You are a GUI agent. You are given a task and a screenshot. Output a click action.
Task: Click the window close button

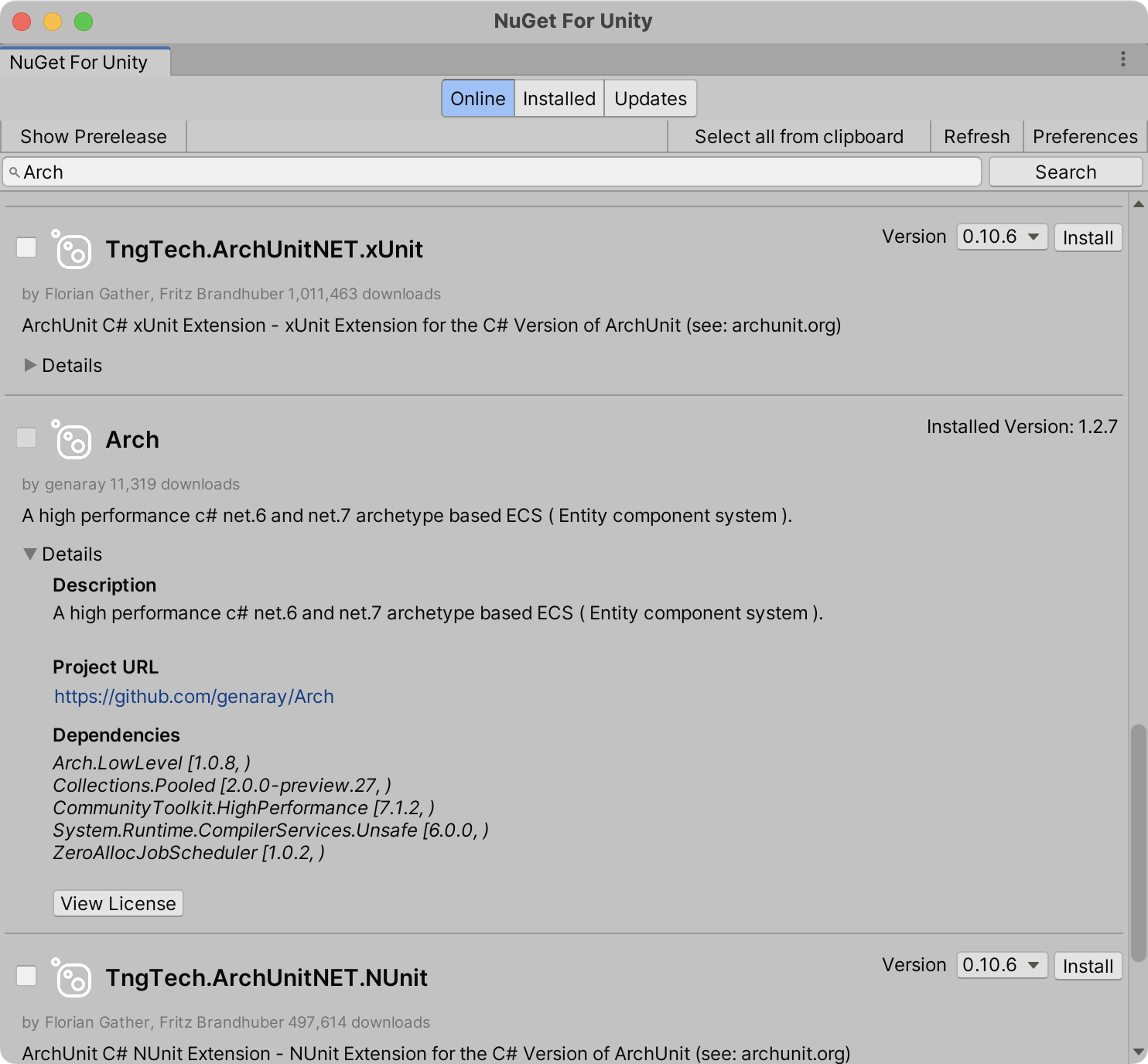click(22, 22)
